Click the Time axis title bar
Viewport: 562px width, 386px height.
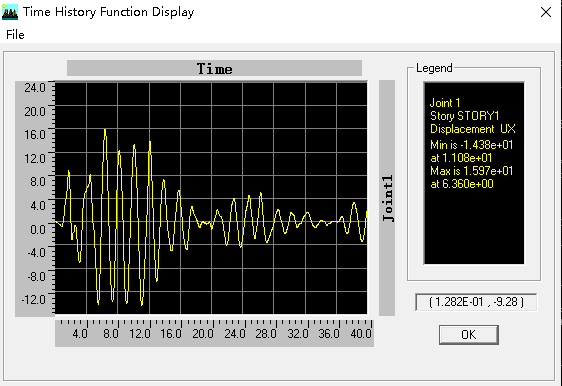pyautogui.click(x=214, y=68)
